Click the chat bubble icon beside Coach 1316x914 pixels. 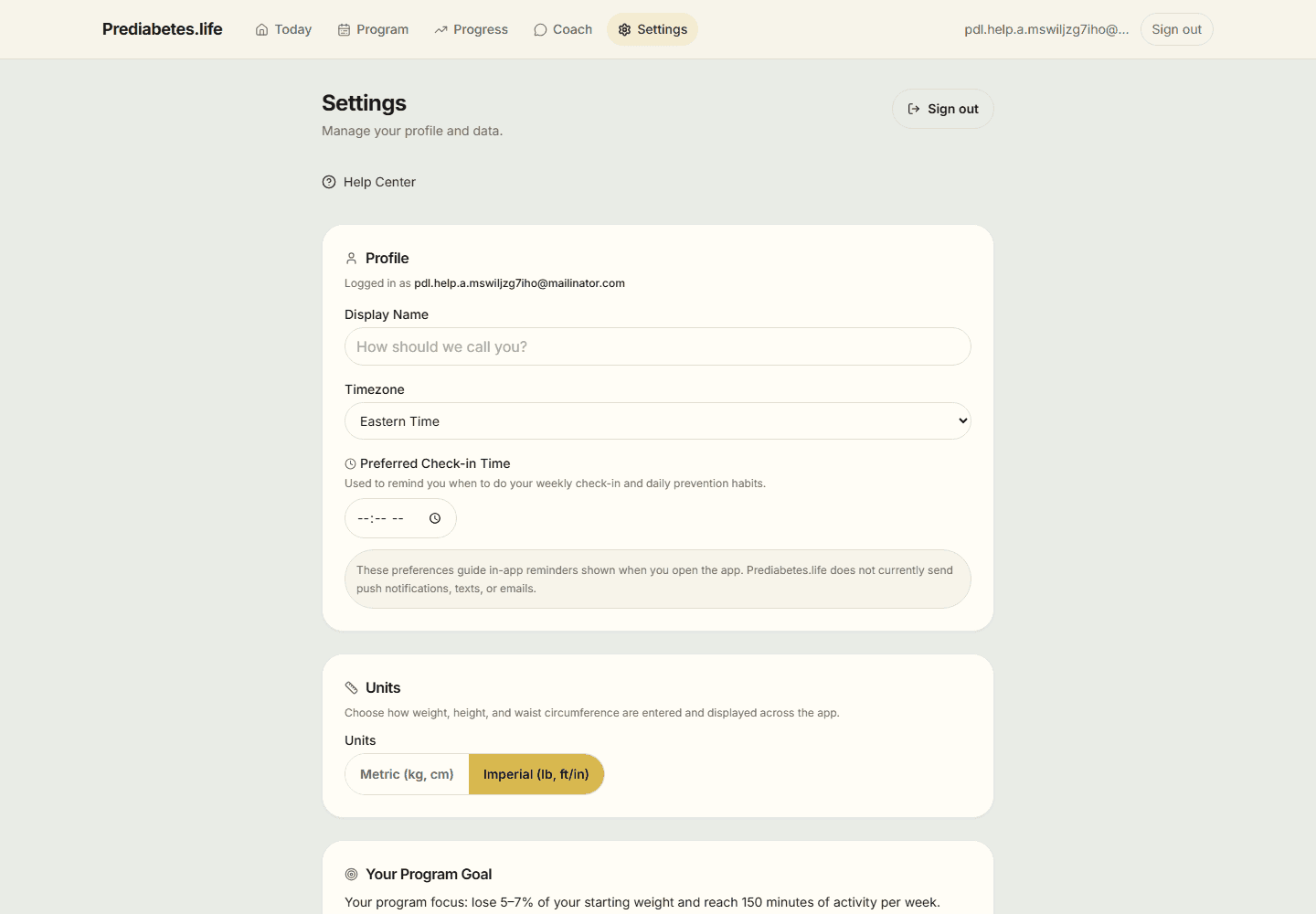click(x=540, y=29)
